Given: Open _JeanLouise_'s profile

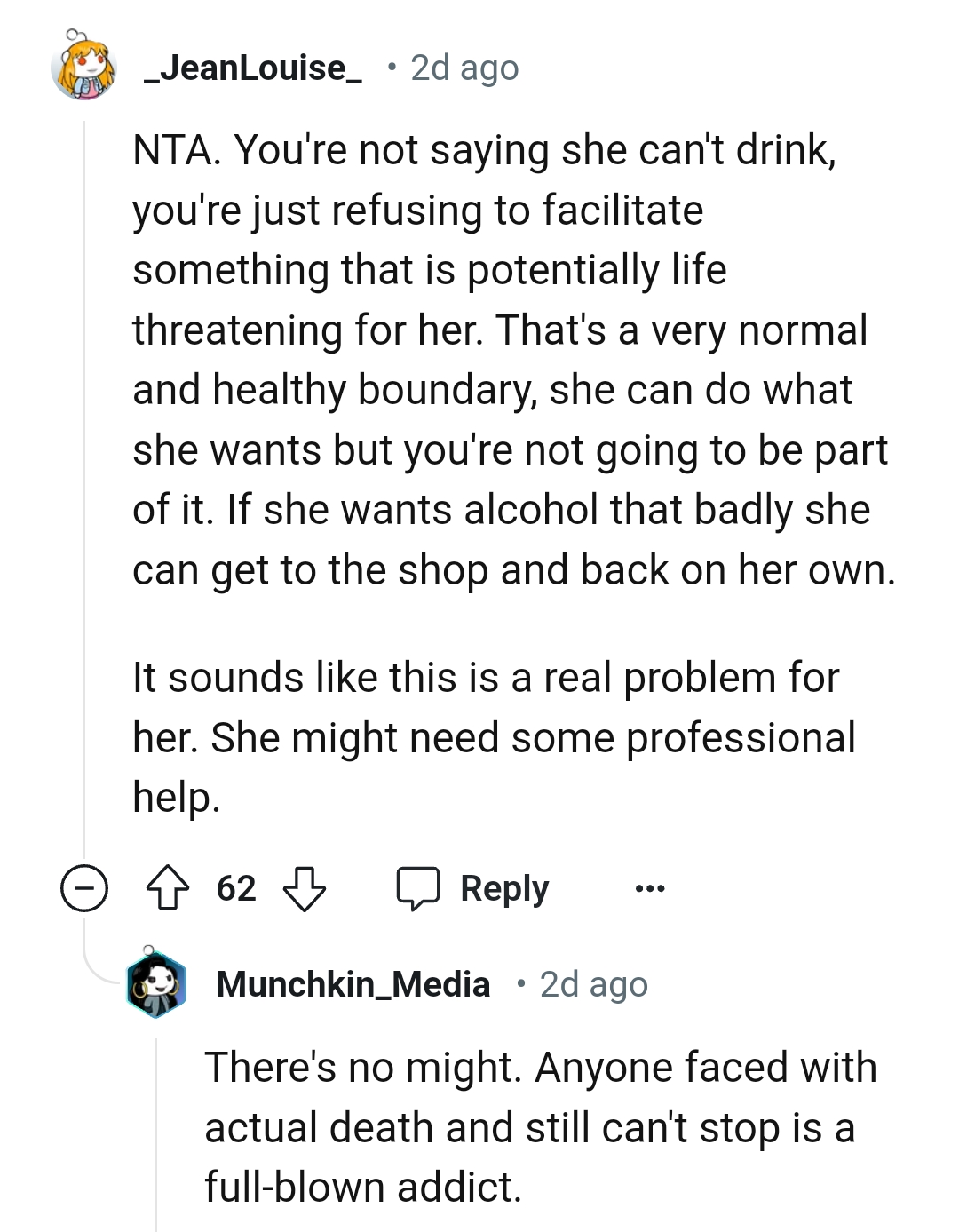Looking at the screenshot, I should 251,69.
